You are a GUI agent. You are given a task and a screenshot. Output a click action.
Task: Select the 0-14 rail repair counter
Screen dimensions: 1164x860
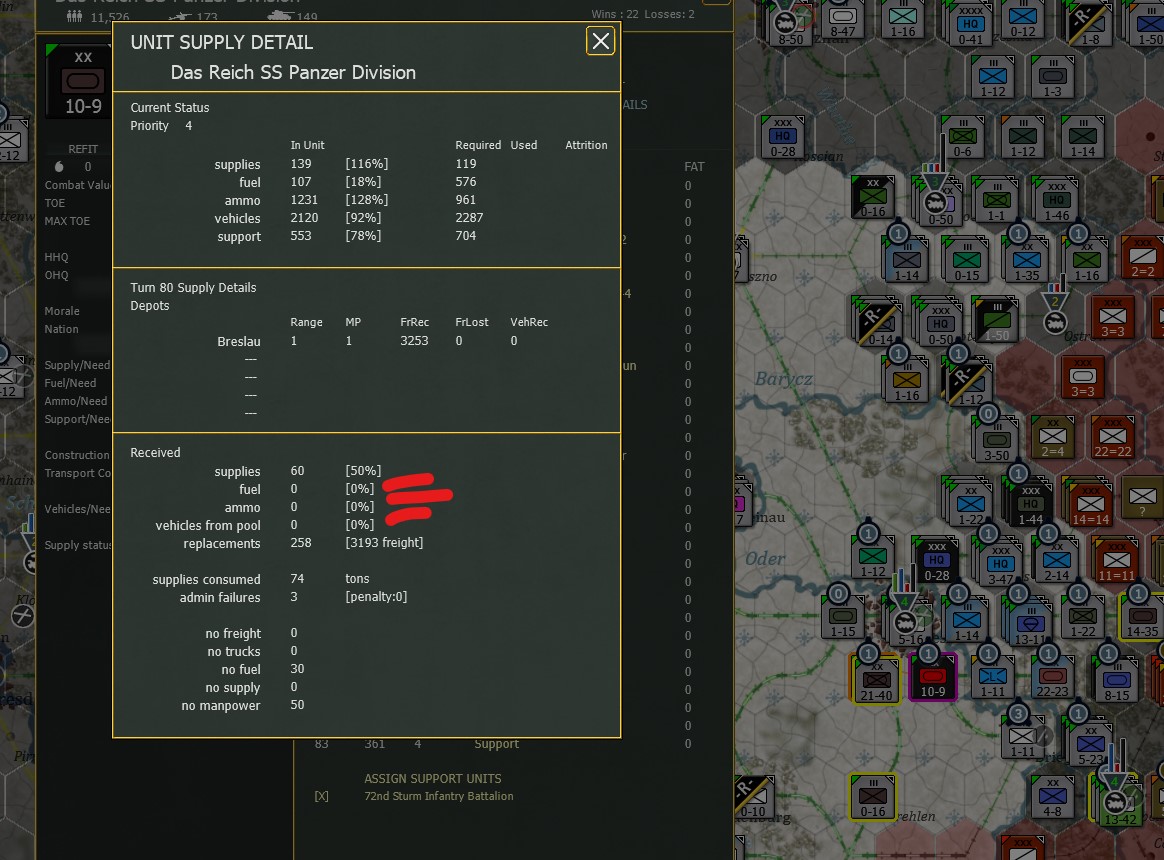point(876,322)
